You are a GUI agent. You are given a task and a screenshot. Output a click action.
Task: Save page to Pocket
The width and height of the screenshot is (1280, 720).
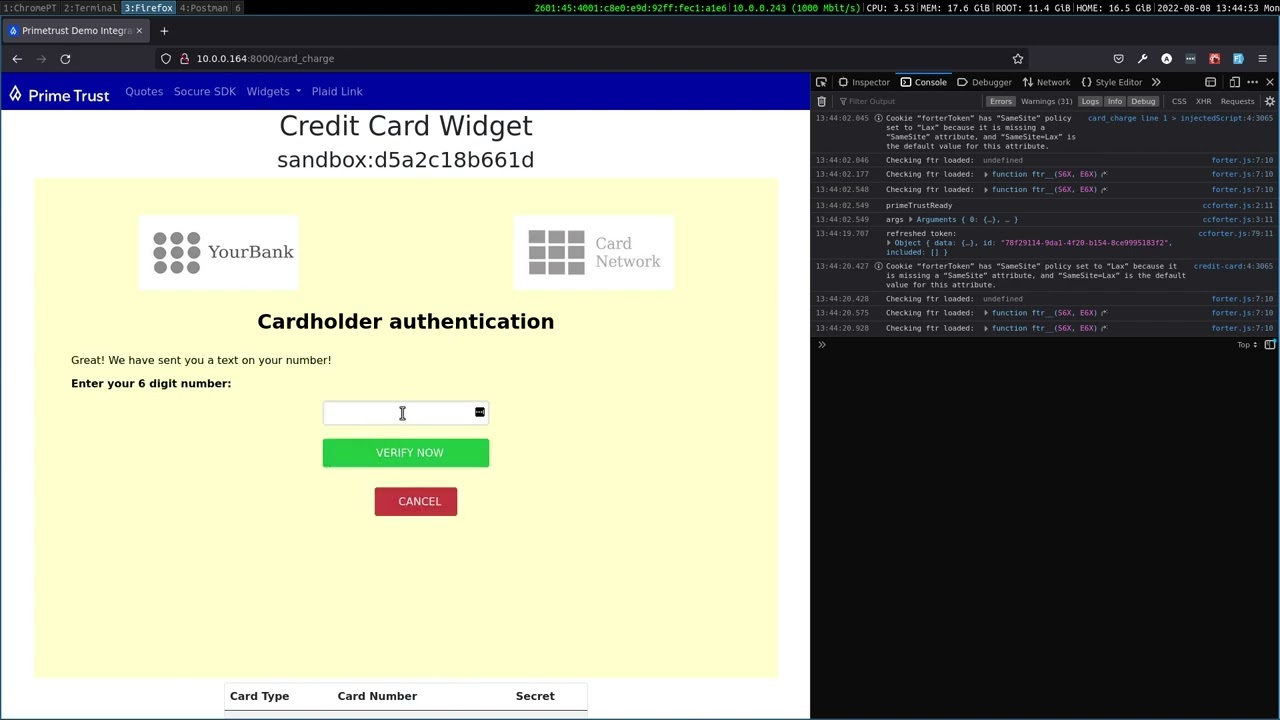point(1118,59)
